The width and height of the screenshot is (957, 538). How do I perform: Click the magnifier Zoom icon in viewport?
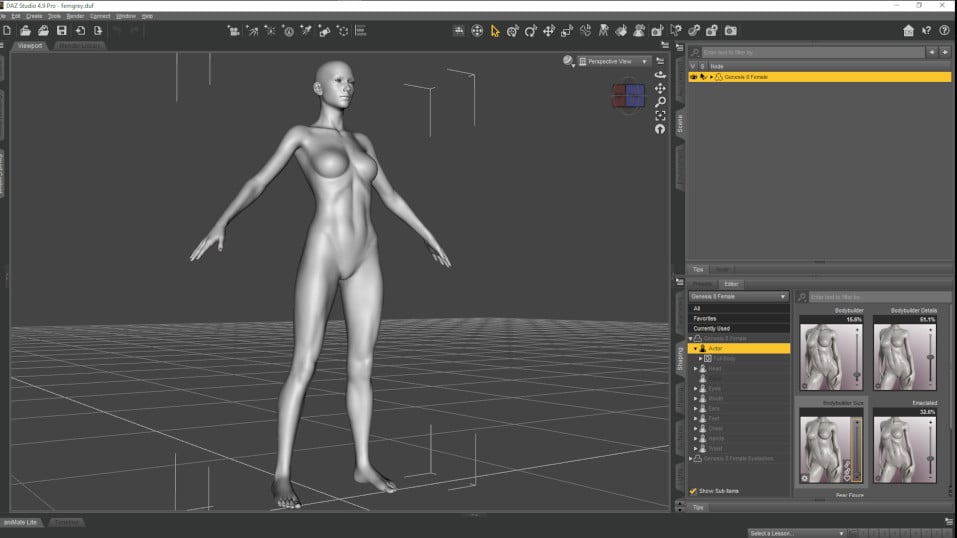coord(660,102)
